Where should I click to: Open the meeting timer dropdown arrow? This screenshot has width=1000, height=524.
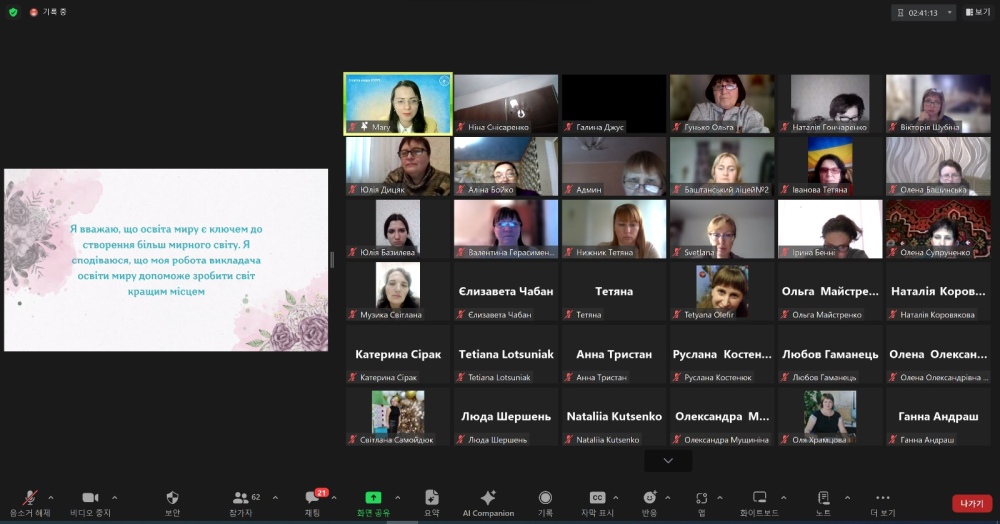[x=949, y=13]
